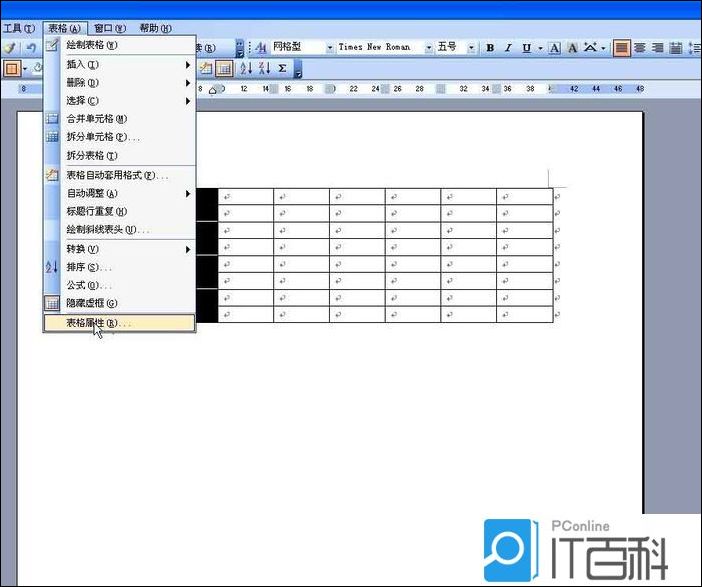Click the Hide Gridlines icon in the menu
The width and height of the screenshot is (702, 587).
(x=52, y=303)
